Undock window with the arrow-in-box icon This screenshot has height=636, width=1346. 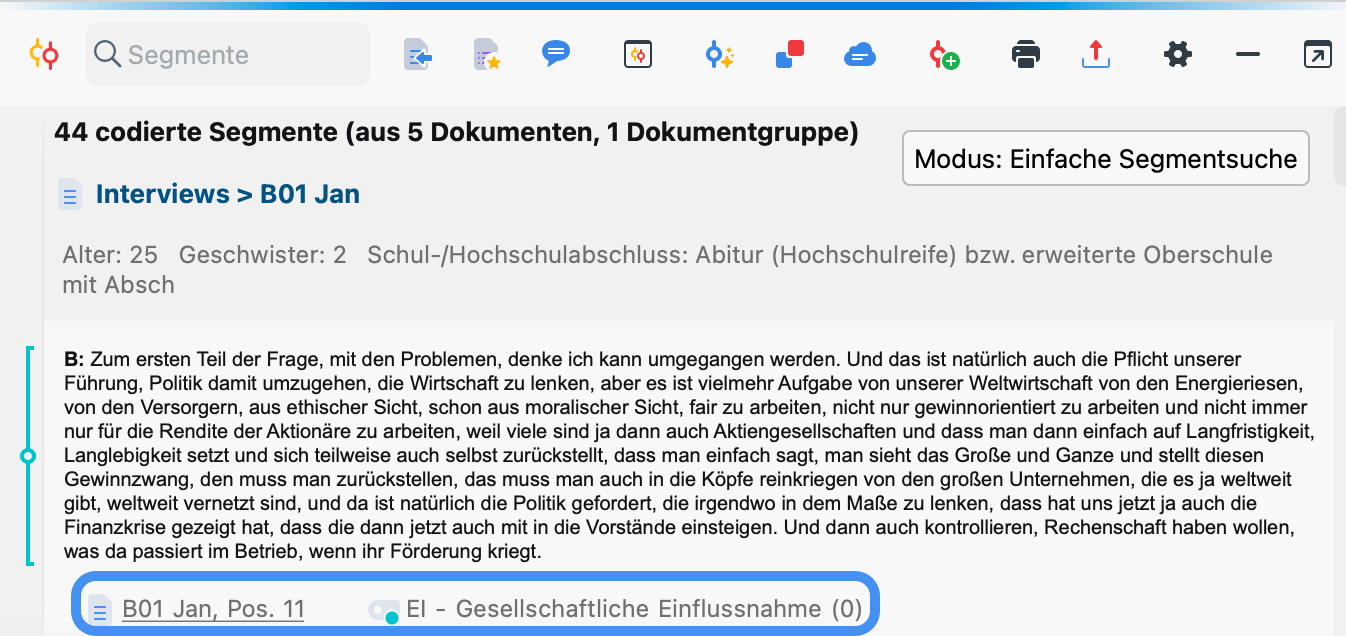1318,54
